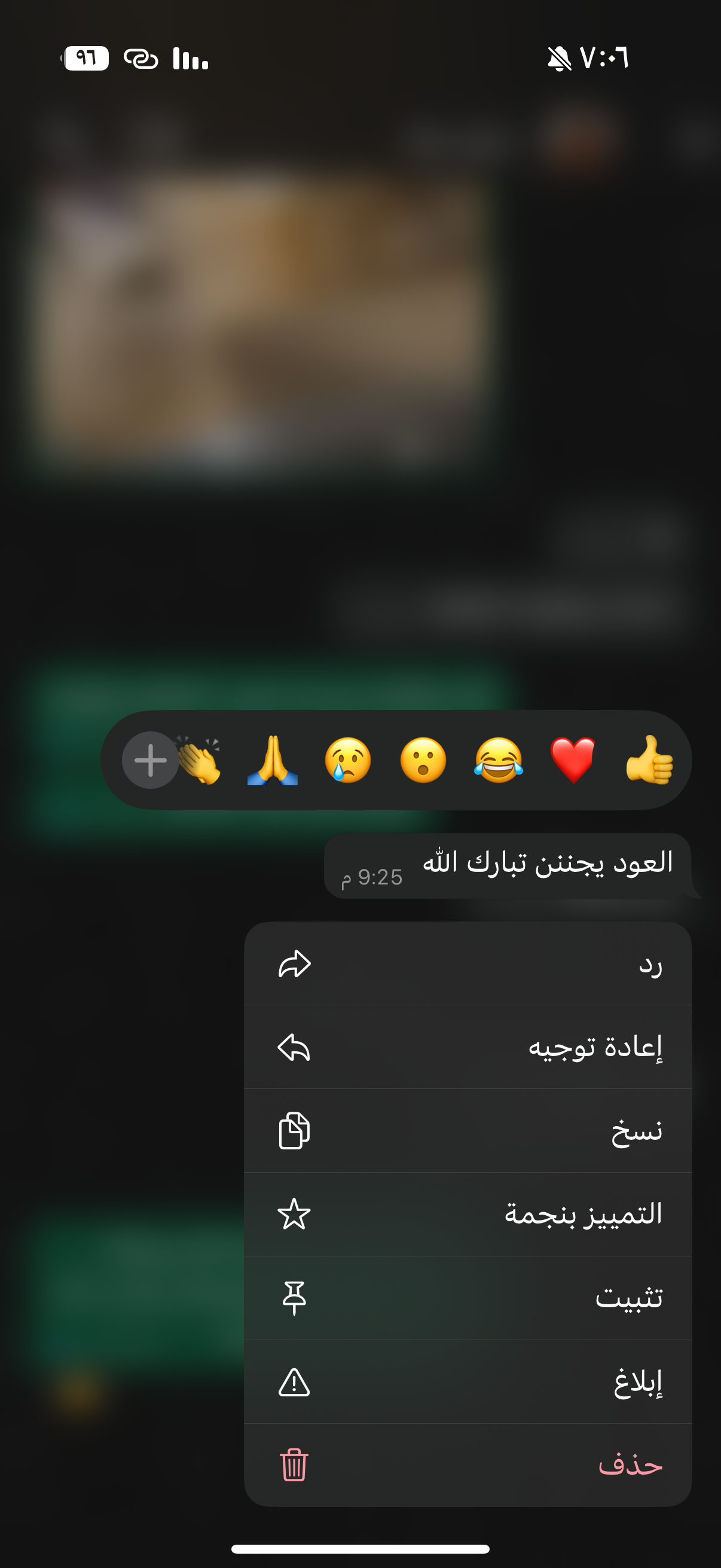The image size is (721, 1568).
Task: Pin the message using تثبيت
Action: [468, 1298]
